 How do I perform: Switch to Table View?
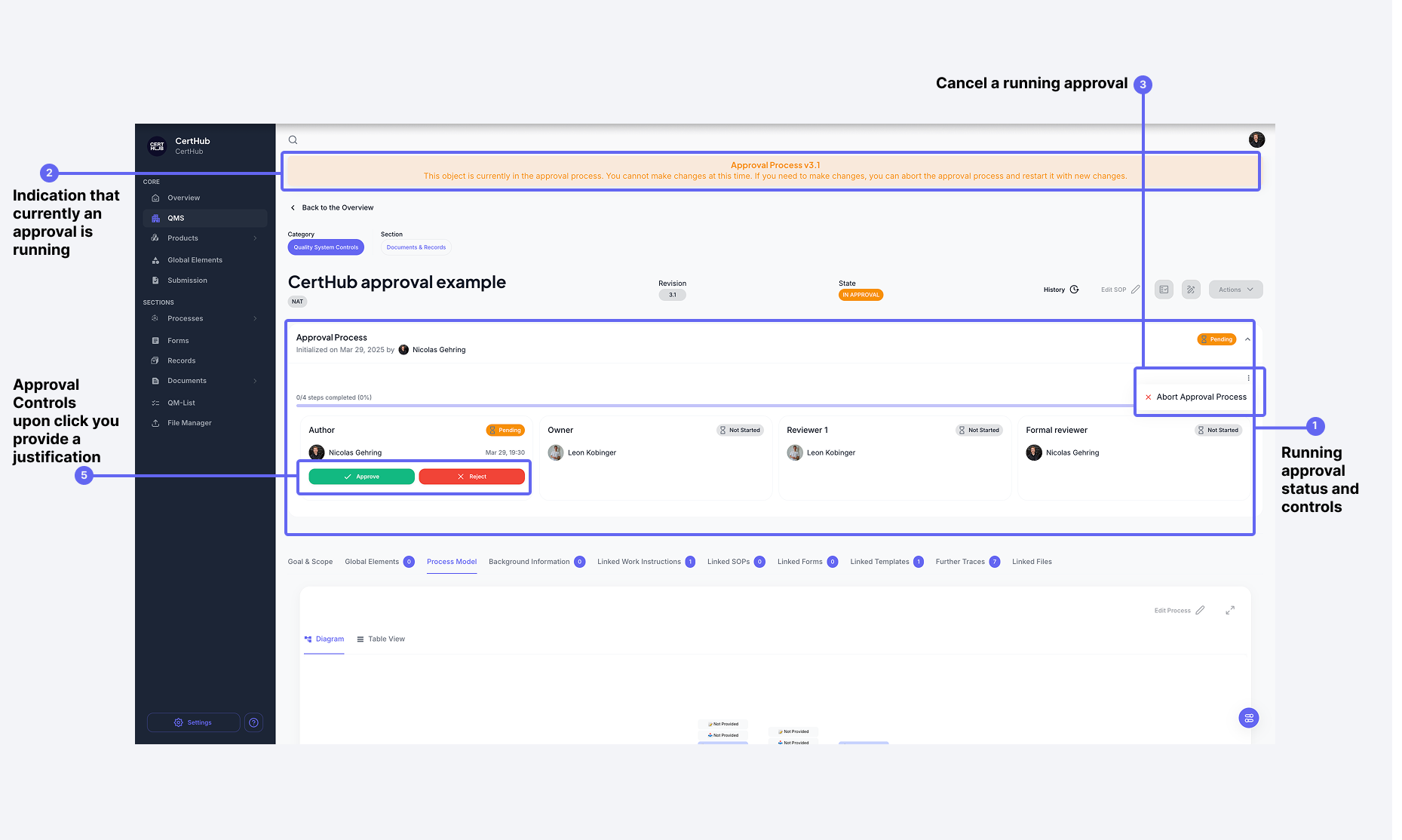(381, 639)
